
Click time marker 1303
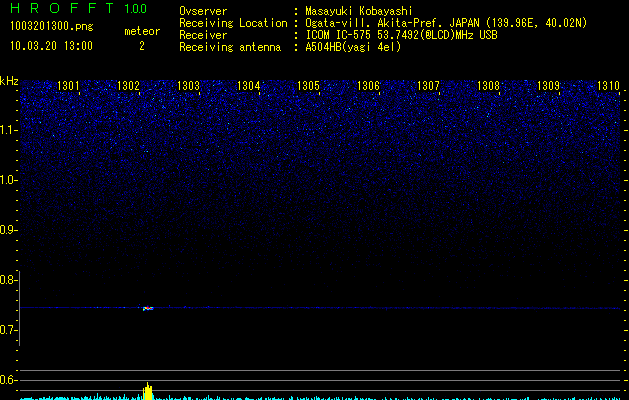[x=188, y=86]
